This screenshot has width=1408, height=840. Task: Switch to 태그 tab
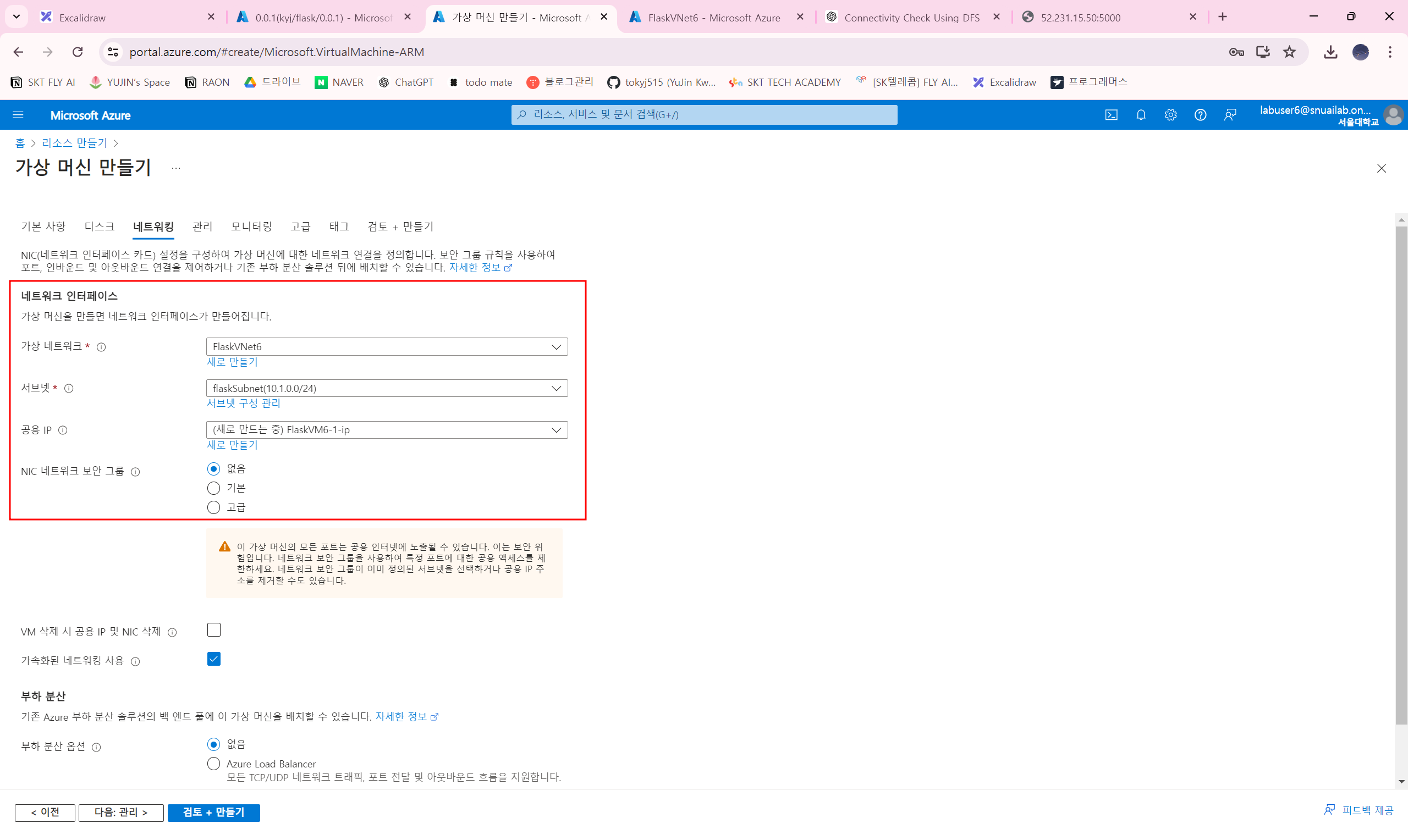coord(339,226)
